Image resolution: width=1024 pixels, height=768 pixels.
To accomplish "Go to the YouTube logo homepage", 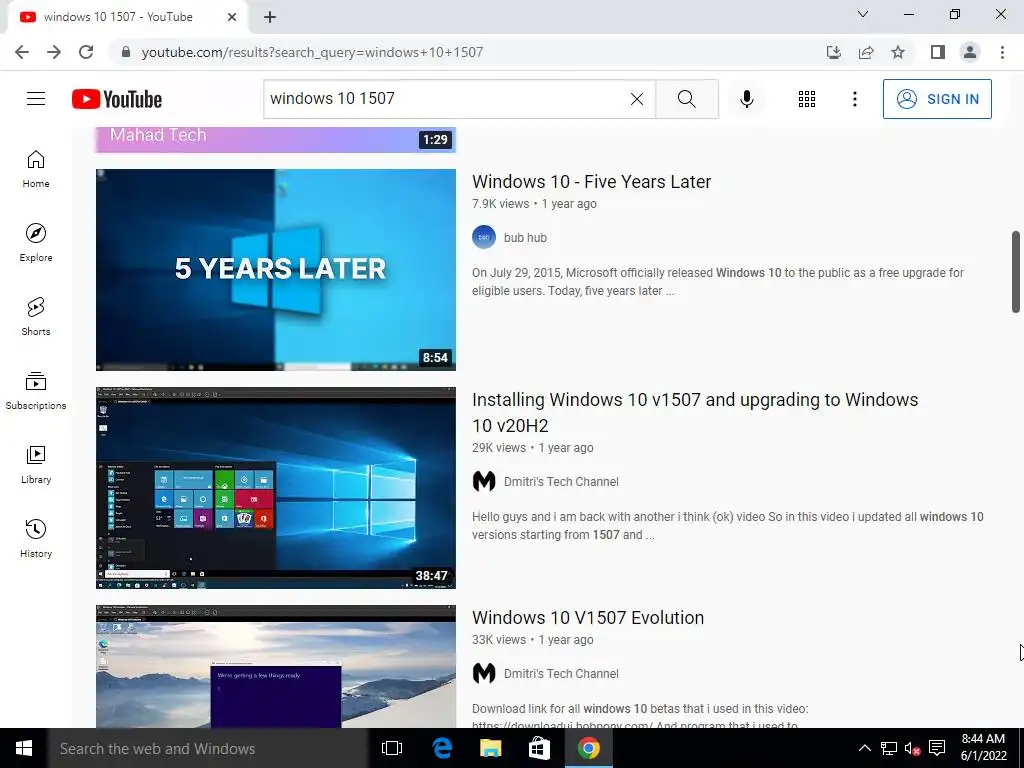I will pyautogui.click(x=117, y=99).
